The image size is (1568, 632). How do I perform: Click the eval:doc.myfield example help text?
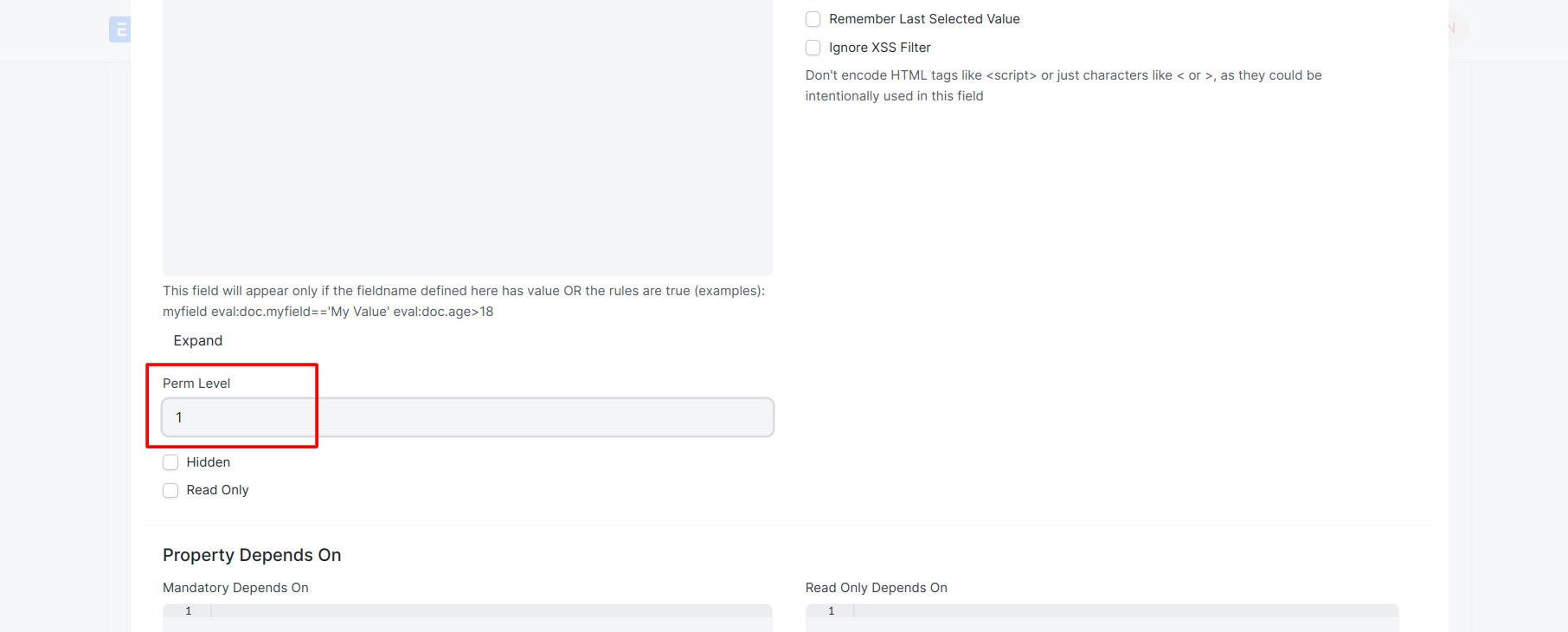coord(328,312)
